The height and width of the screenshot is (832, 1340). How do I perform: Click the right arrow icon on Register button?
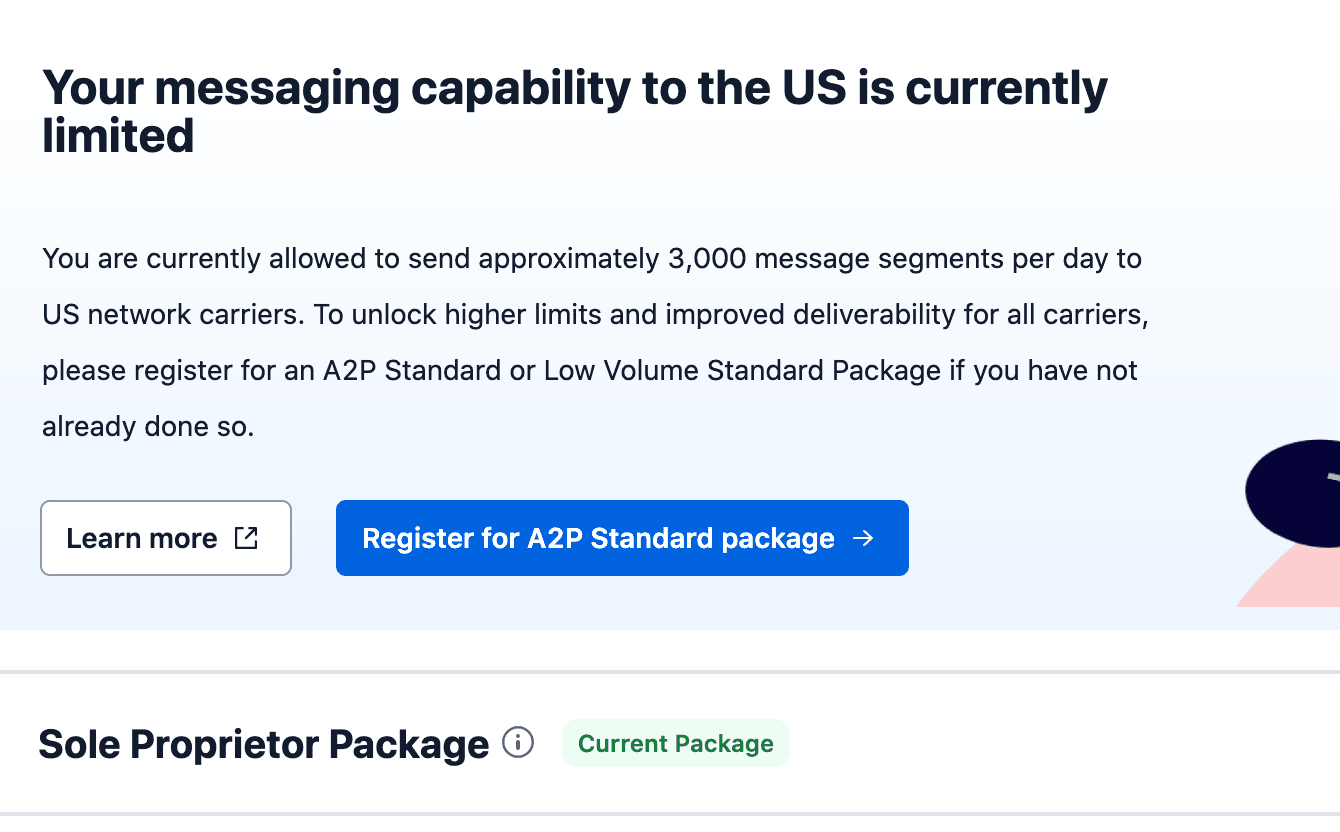click(x=863, y=538)
